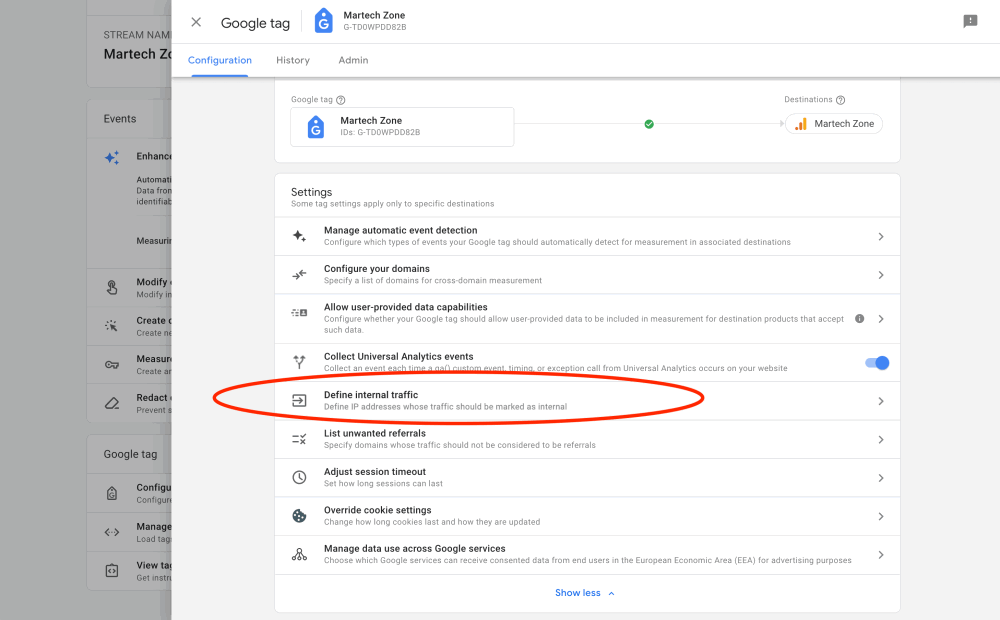Expand chevron for Manage data use across Google

click(881, 555)
